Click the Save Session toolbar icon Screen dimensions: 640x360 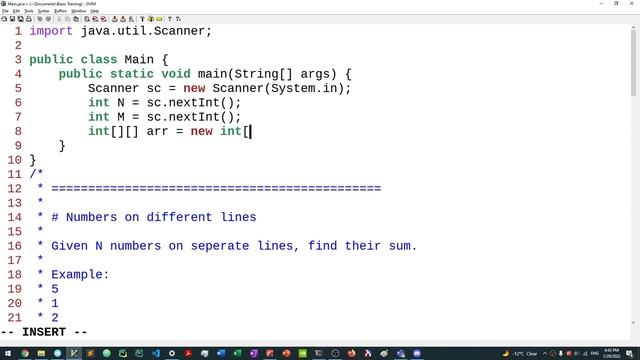tap(123, 19)
